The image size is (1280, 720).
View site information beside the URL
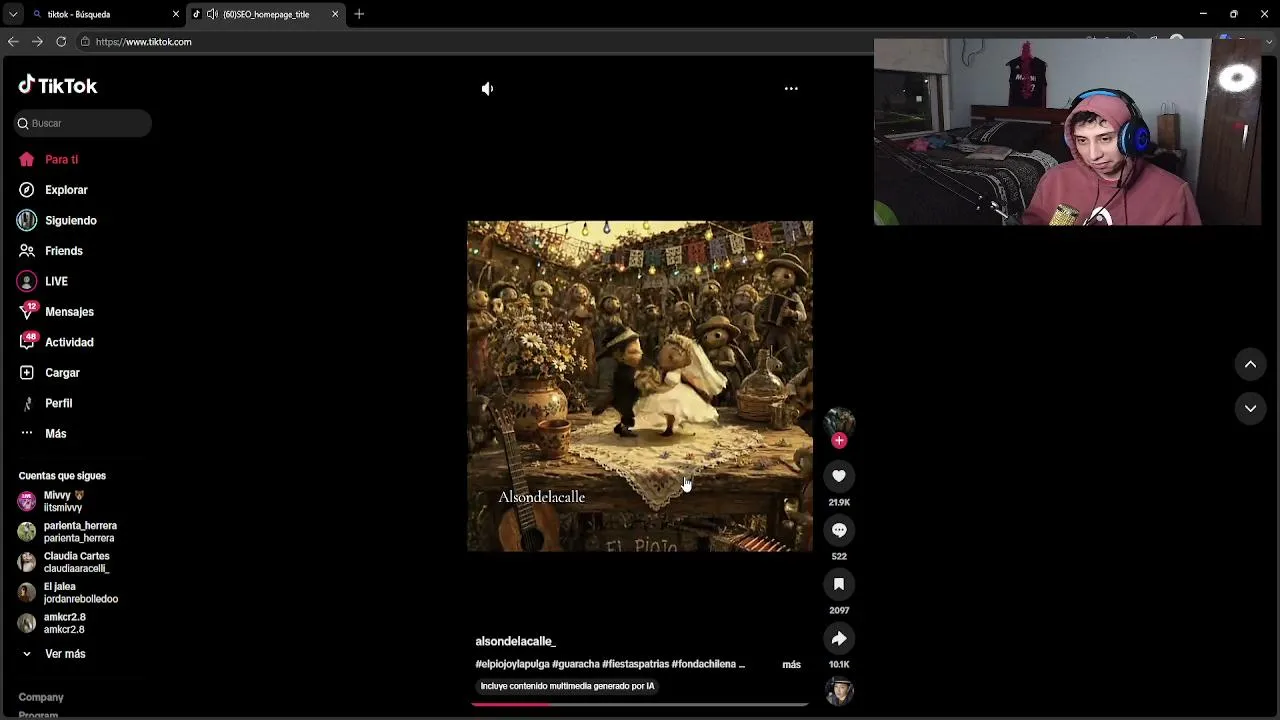pos(85,42)
